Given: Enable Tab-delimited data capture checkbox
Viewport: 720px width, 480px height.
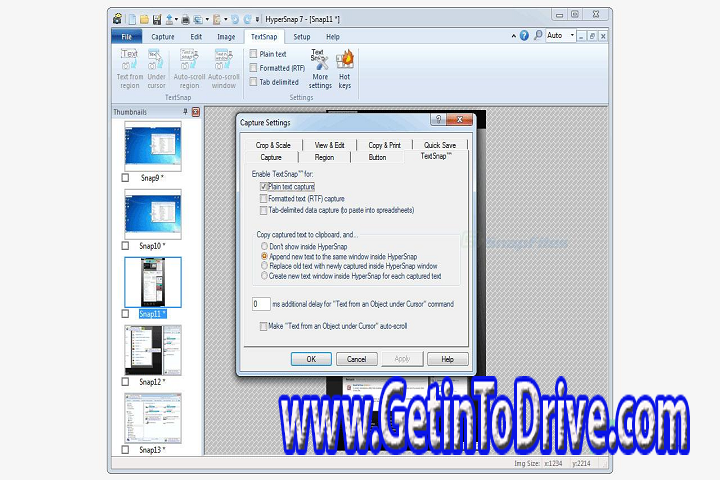Looking at the screenshot, I should click(264, 210).
